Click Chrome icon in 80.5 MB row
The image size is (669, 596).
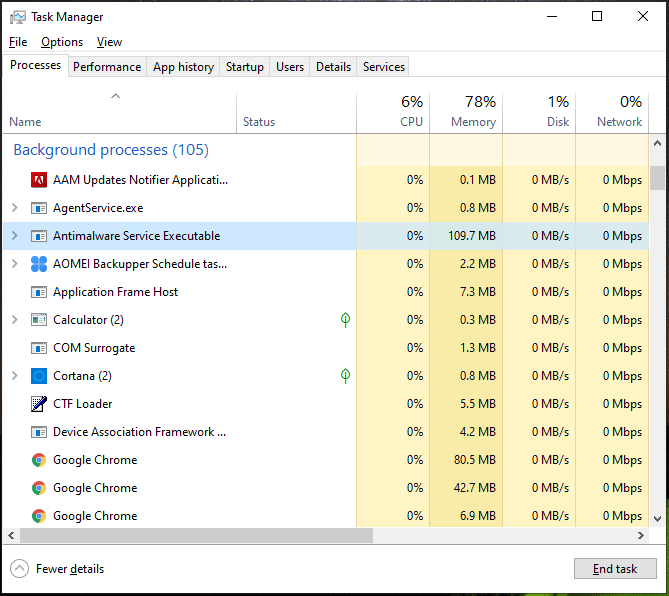(x=39, y=460)
